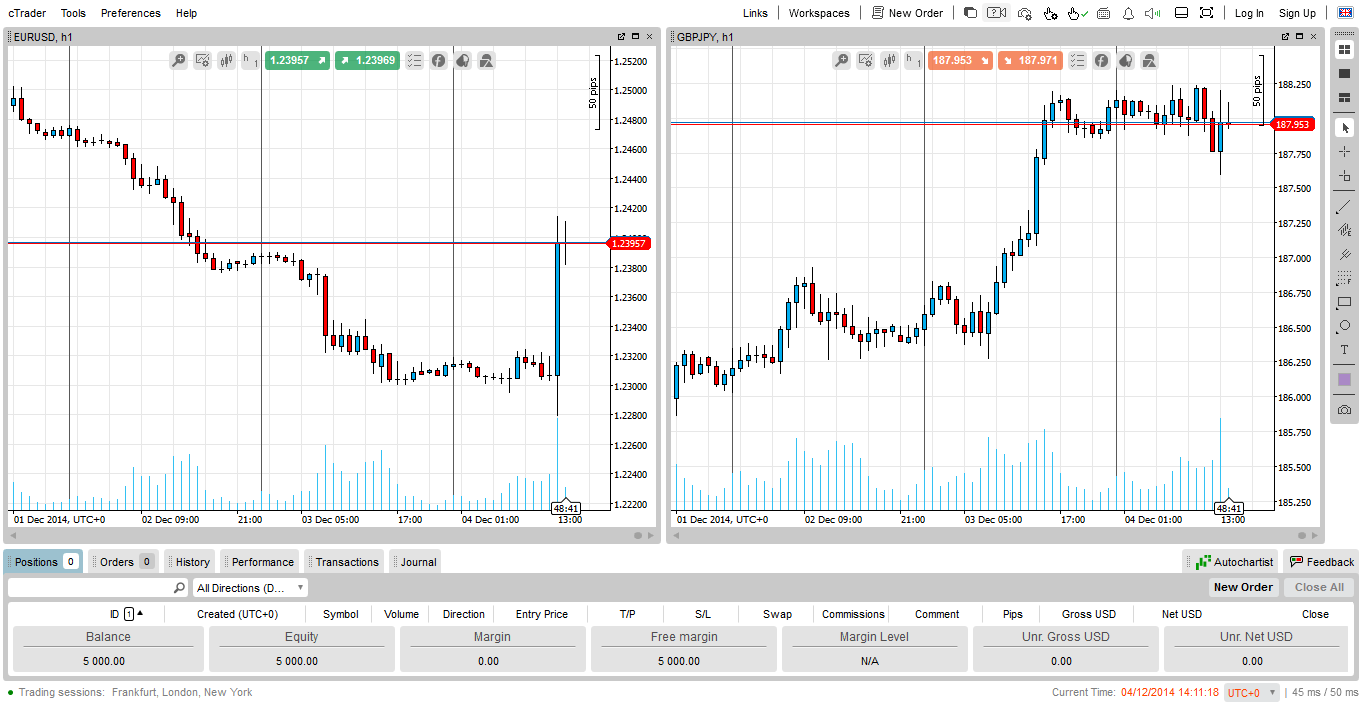Select the crosshair tool in right sidebar

[1344, 151]
